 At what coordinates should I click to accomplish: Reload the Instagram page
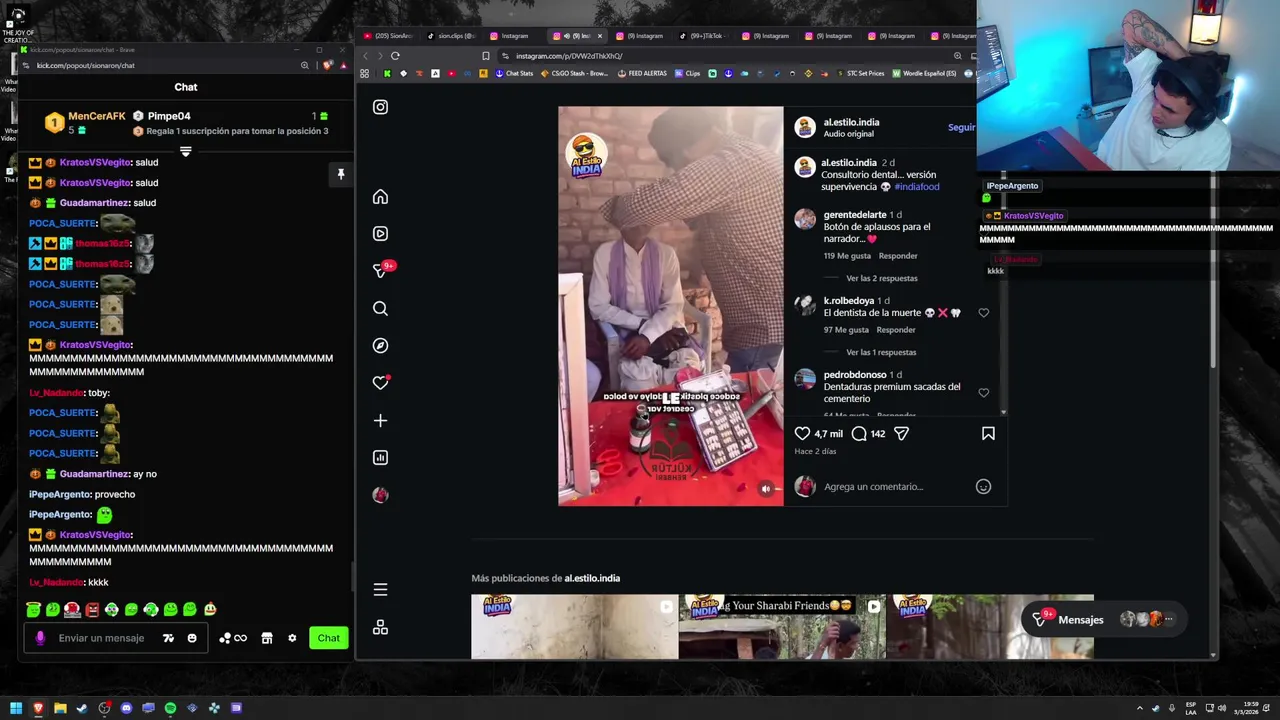point(395,56)
